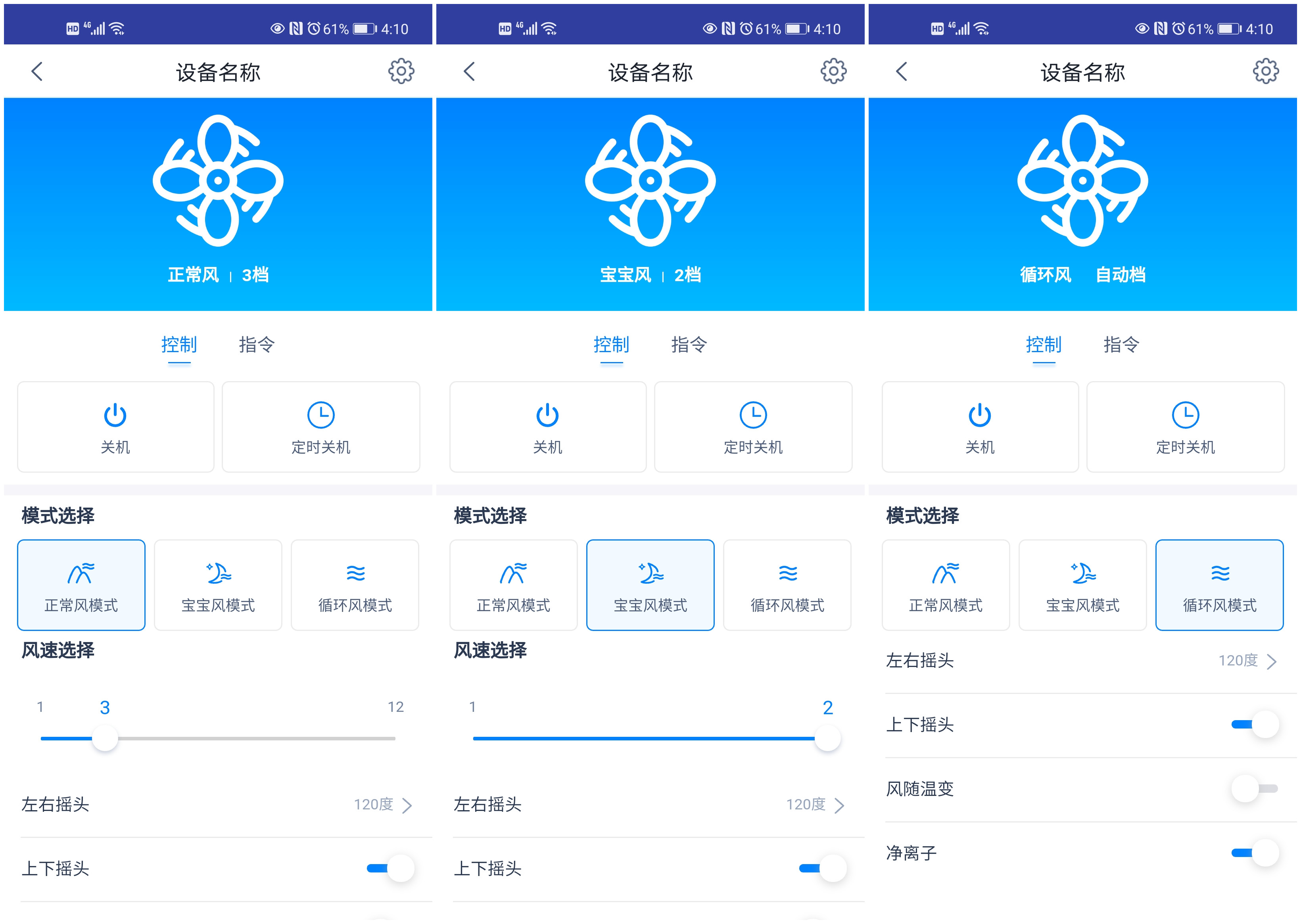This screenshot has width=1301, height=924.
Task: Switch to 控制 tab in middle screen
Action: coord(612,345)
